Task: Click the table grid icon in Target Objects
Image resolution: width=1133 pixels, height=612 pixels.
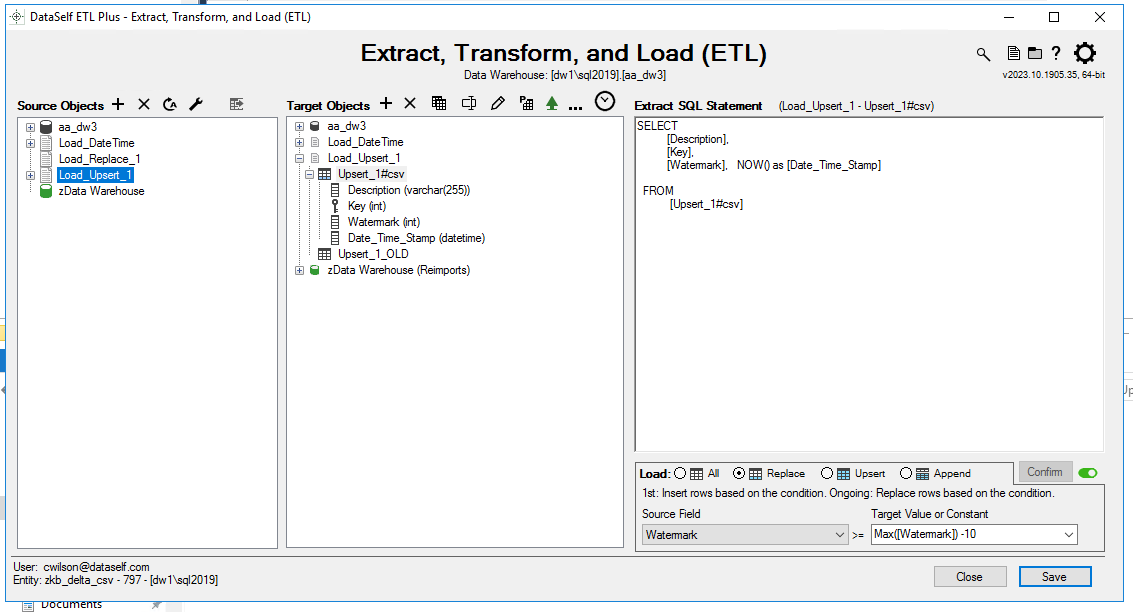Action: pos(438,103)
